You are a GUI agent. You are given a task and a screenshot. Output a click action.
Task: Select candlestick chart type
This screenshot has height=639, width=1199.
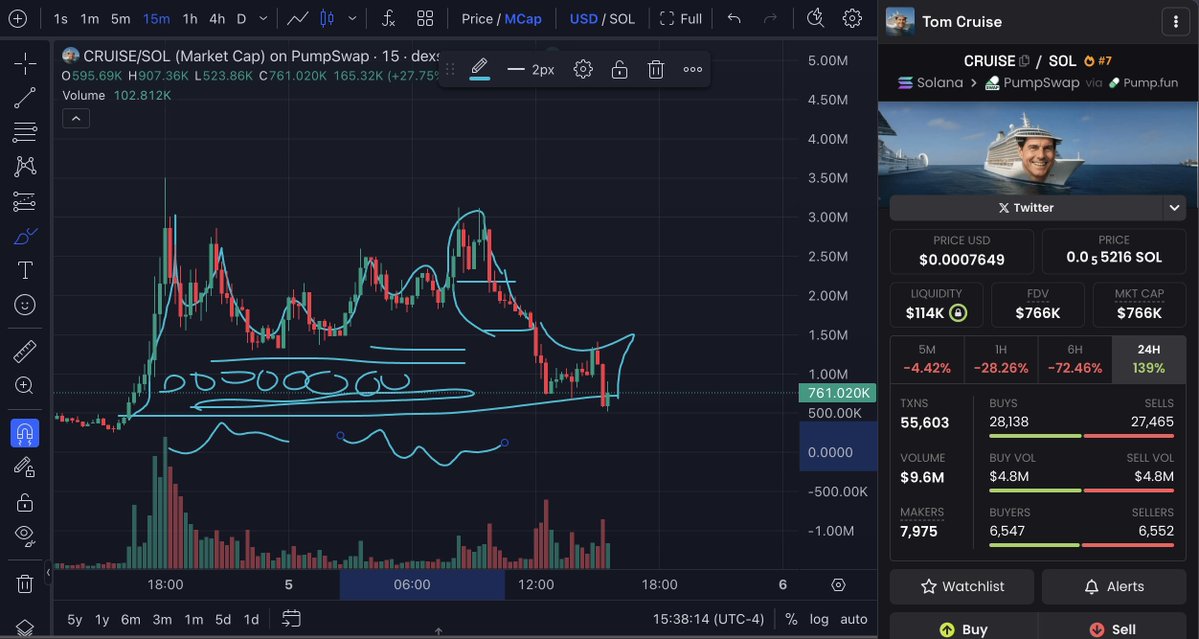click(327, 18)
